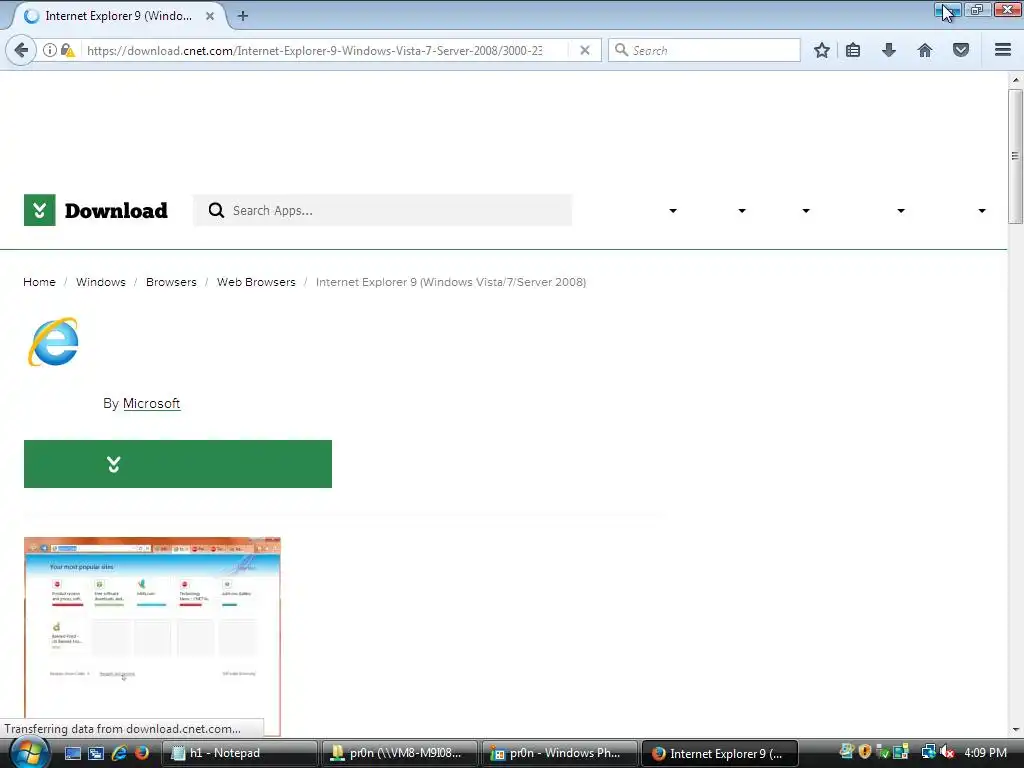Show bookmarks list icon in toolbar
This screenshot has height=768, width=1024.
(x=853, y=50)
